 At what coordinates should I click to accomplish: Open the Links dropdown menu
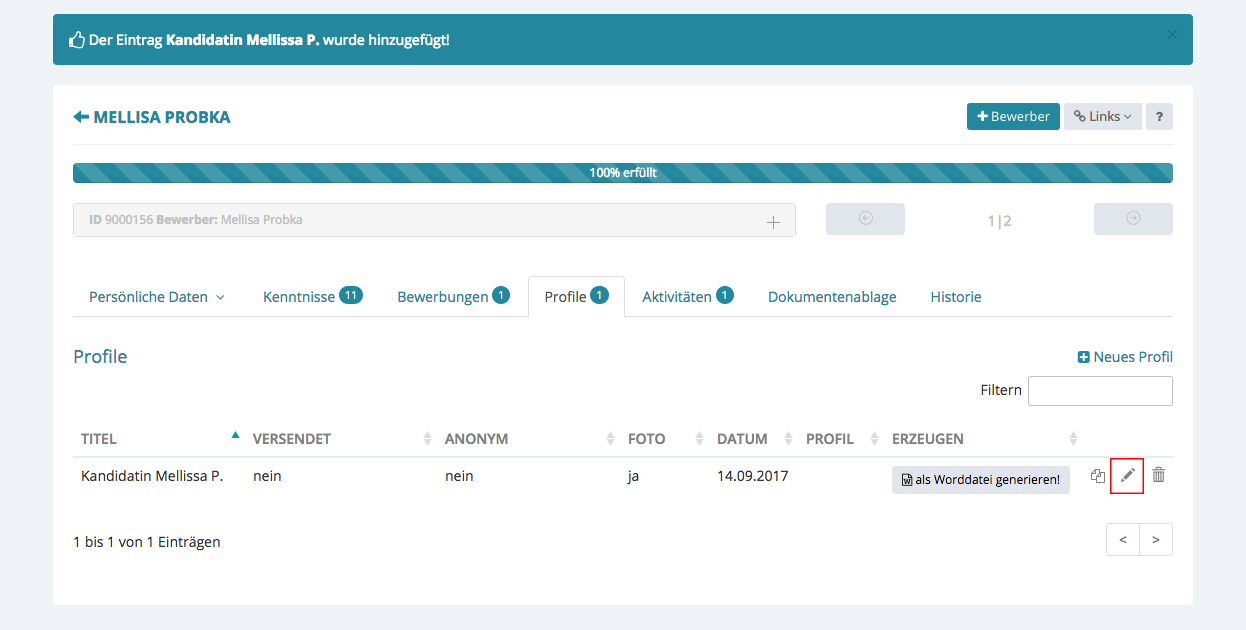(x=1102, y=117)
